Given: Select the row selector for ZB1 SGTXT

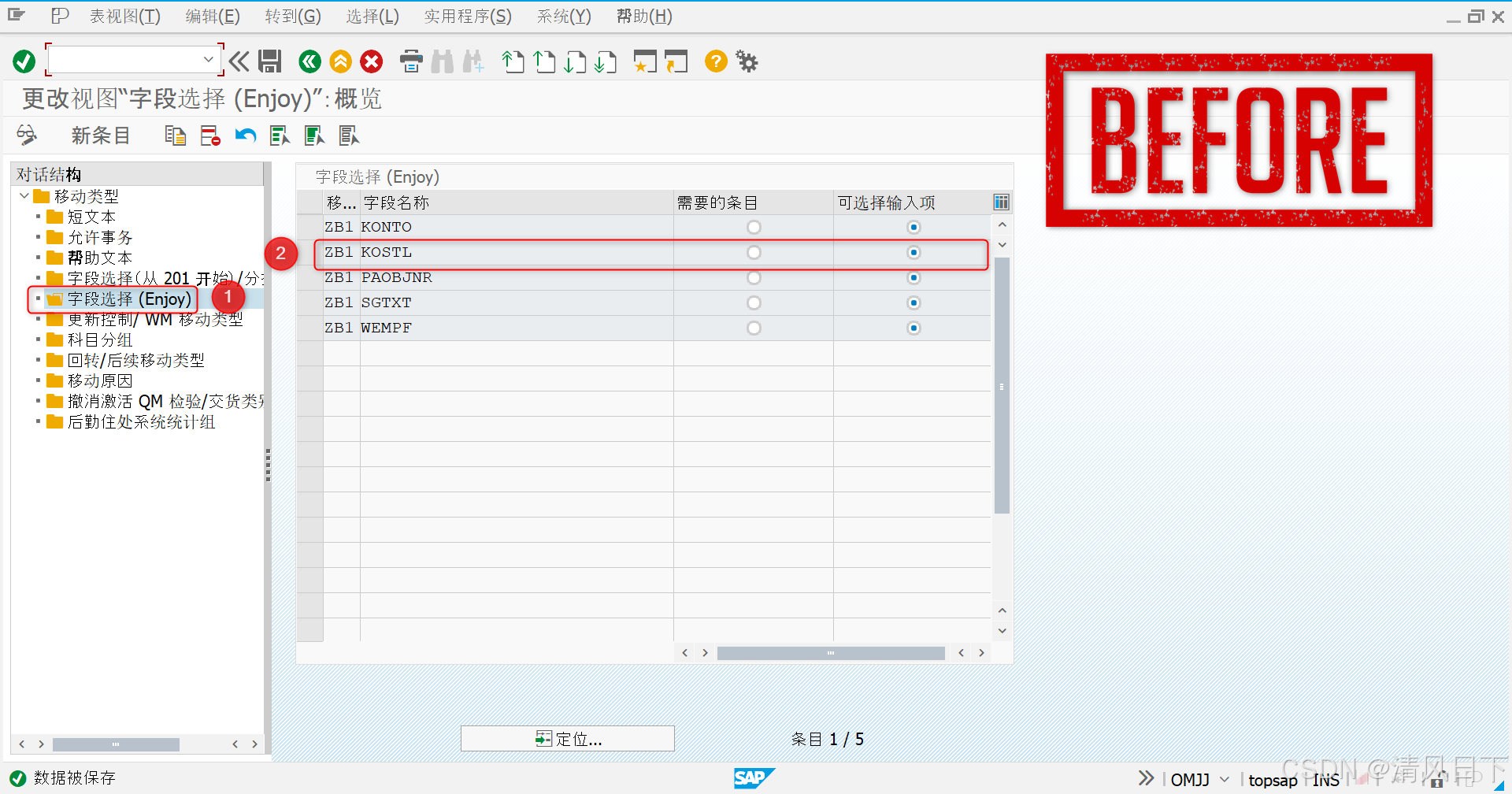Looking at the screenshot, I should pos(310,302).
